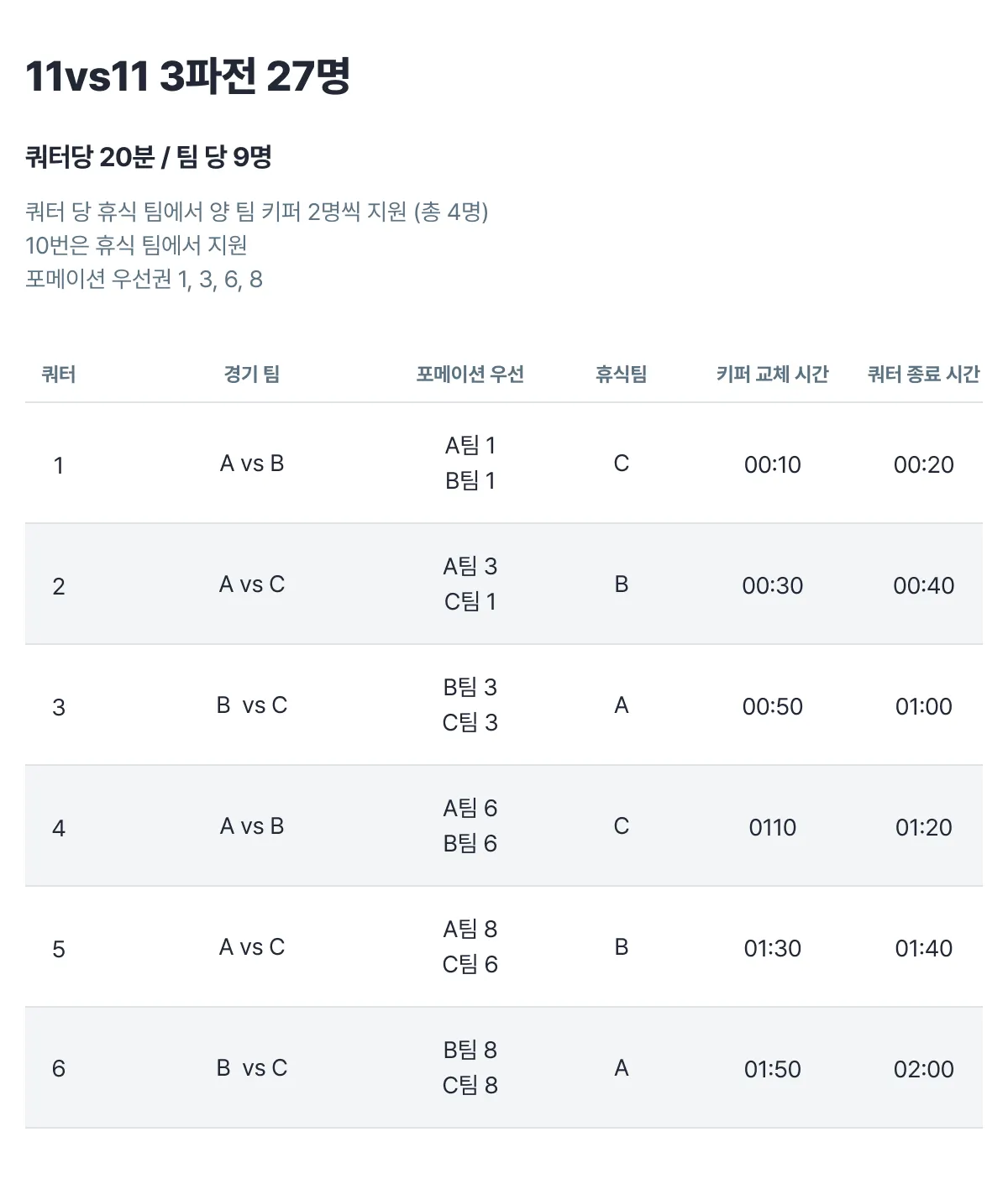Click the "쿼터 종료 시간" column header
Image resolution: width=1008 pixels, height=1179 pixels.
coord(923,374)
